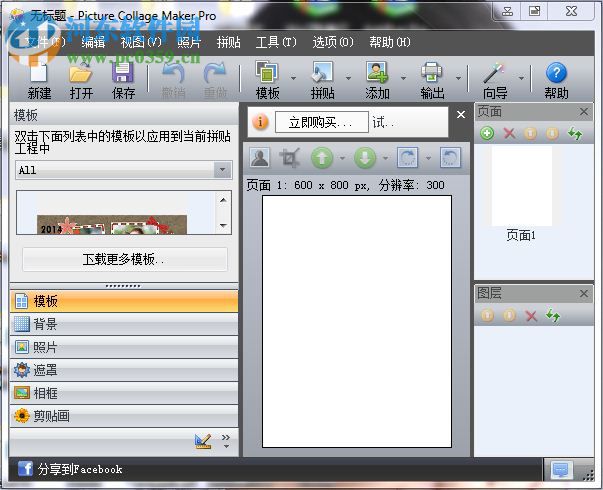Switch to the 遮罩 sidebar tab

pos(124,370)
